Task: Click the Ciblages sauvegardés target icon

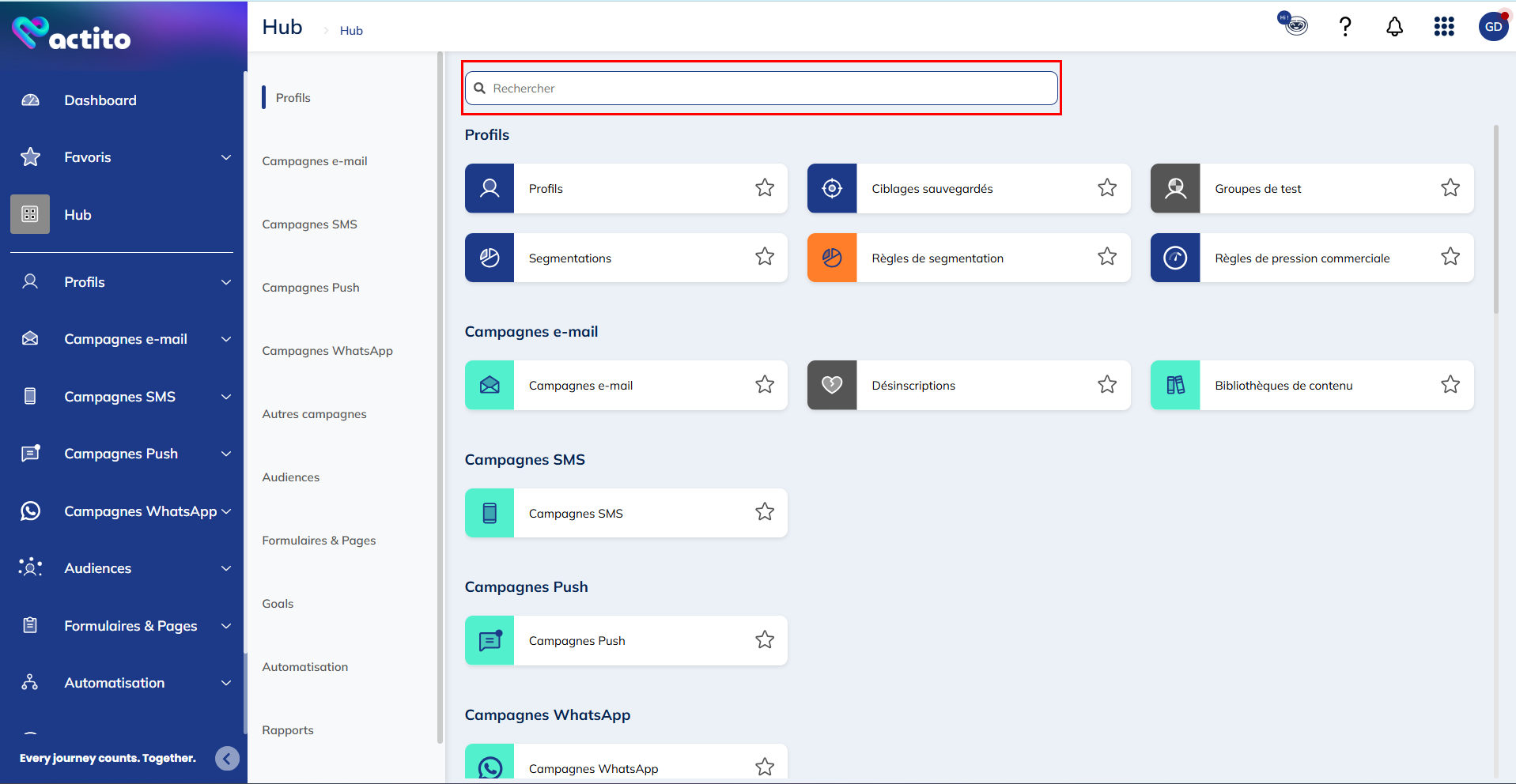Action: point(832,188)
